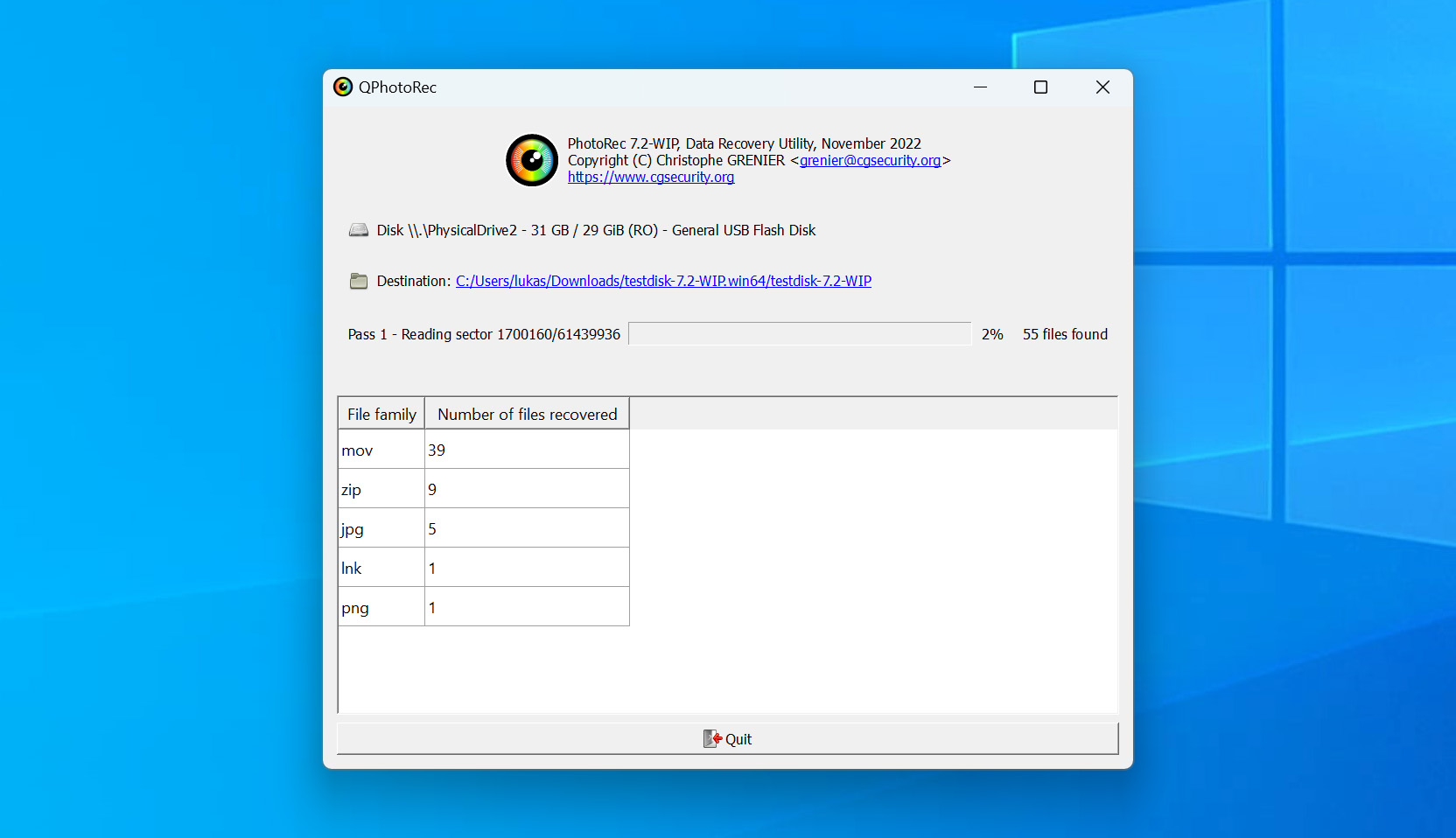Click the 2% progress percentage label
This screenshot has height=838, width=1456.
(x=992, y=334)
